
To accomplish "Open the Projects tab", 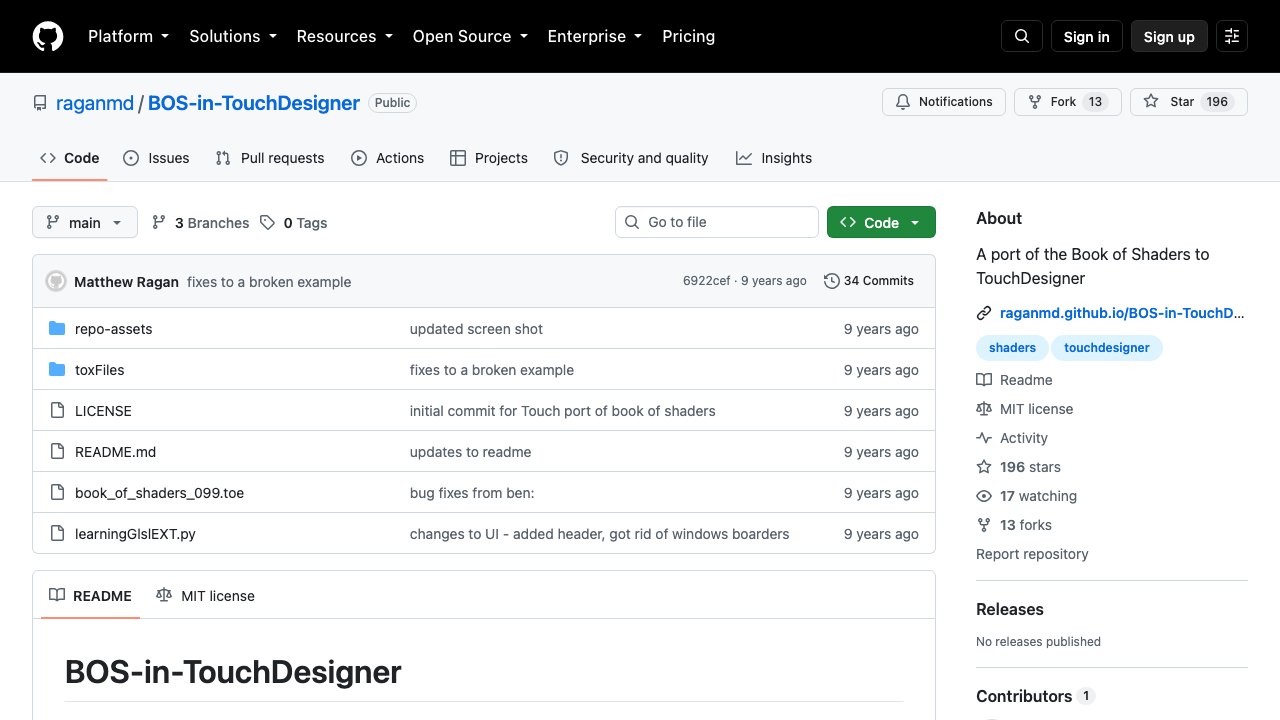I will (489, 158).
